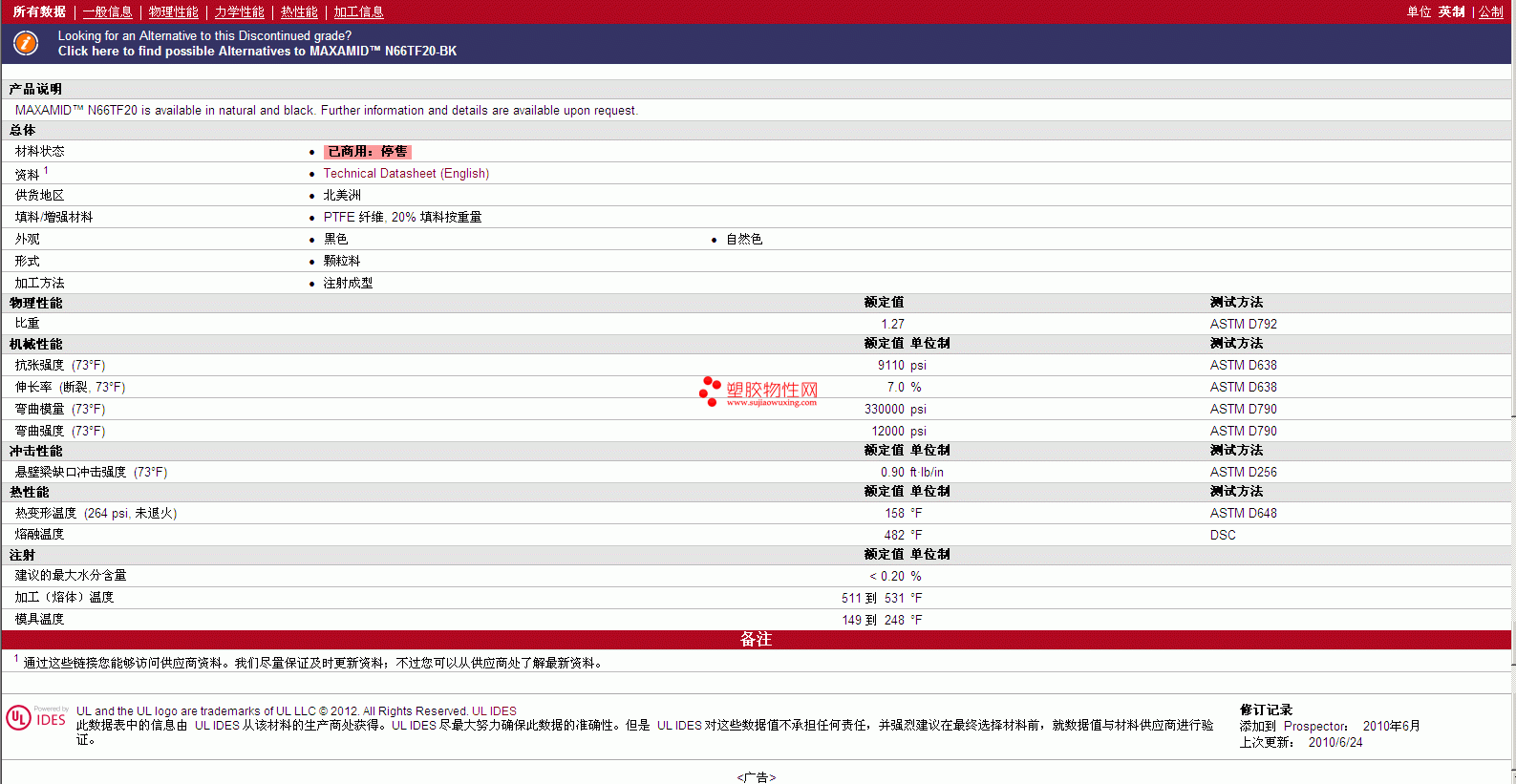Image resolution: width=1516 pixels, height=784 pixels.
Task: Click the ASTM D256 test method
Action: click(x=1243, y=473)
